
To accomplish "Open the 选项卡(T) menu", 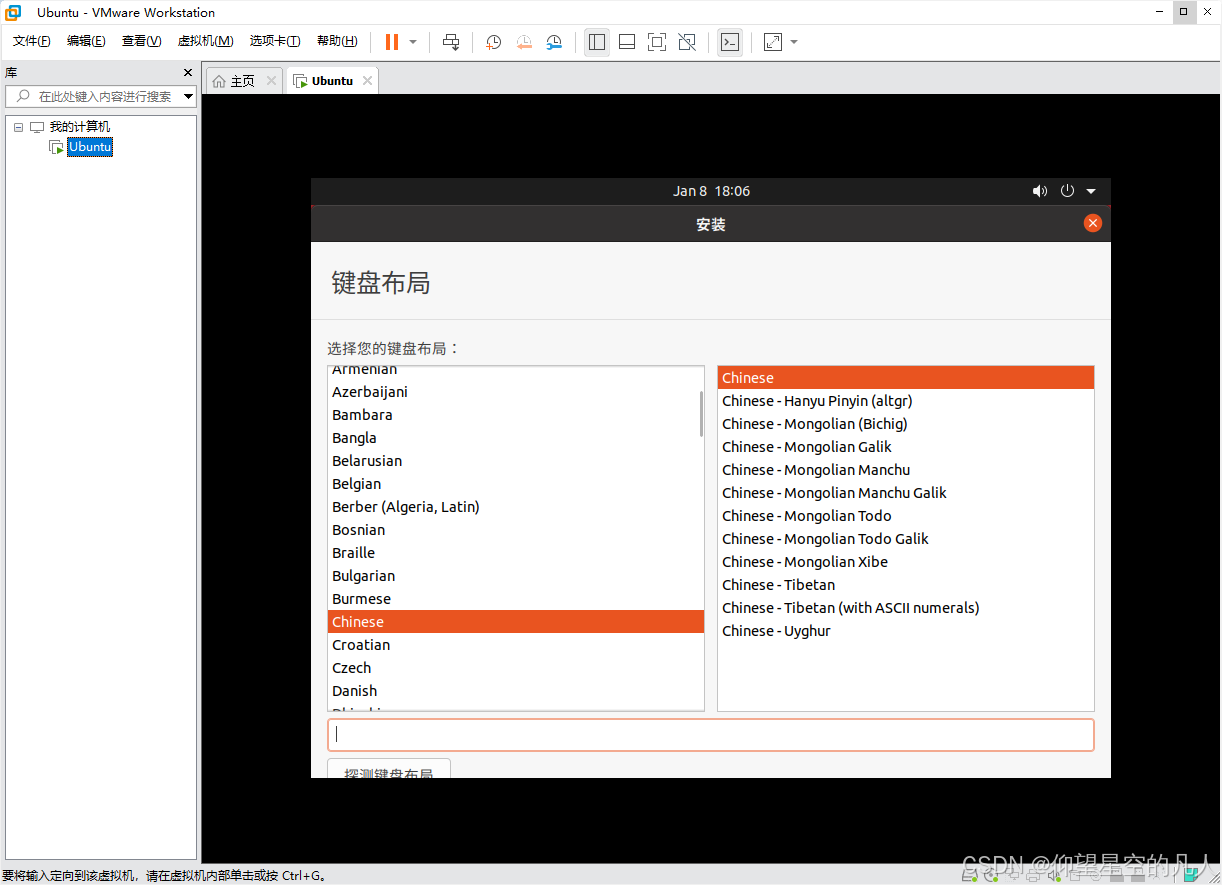I will point(275,41).
